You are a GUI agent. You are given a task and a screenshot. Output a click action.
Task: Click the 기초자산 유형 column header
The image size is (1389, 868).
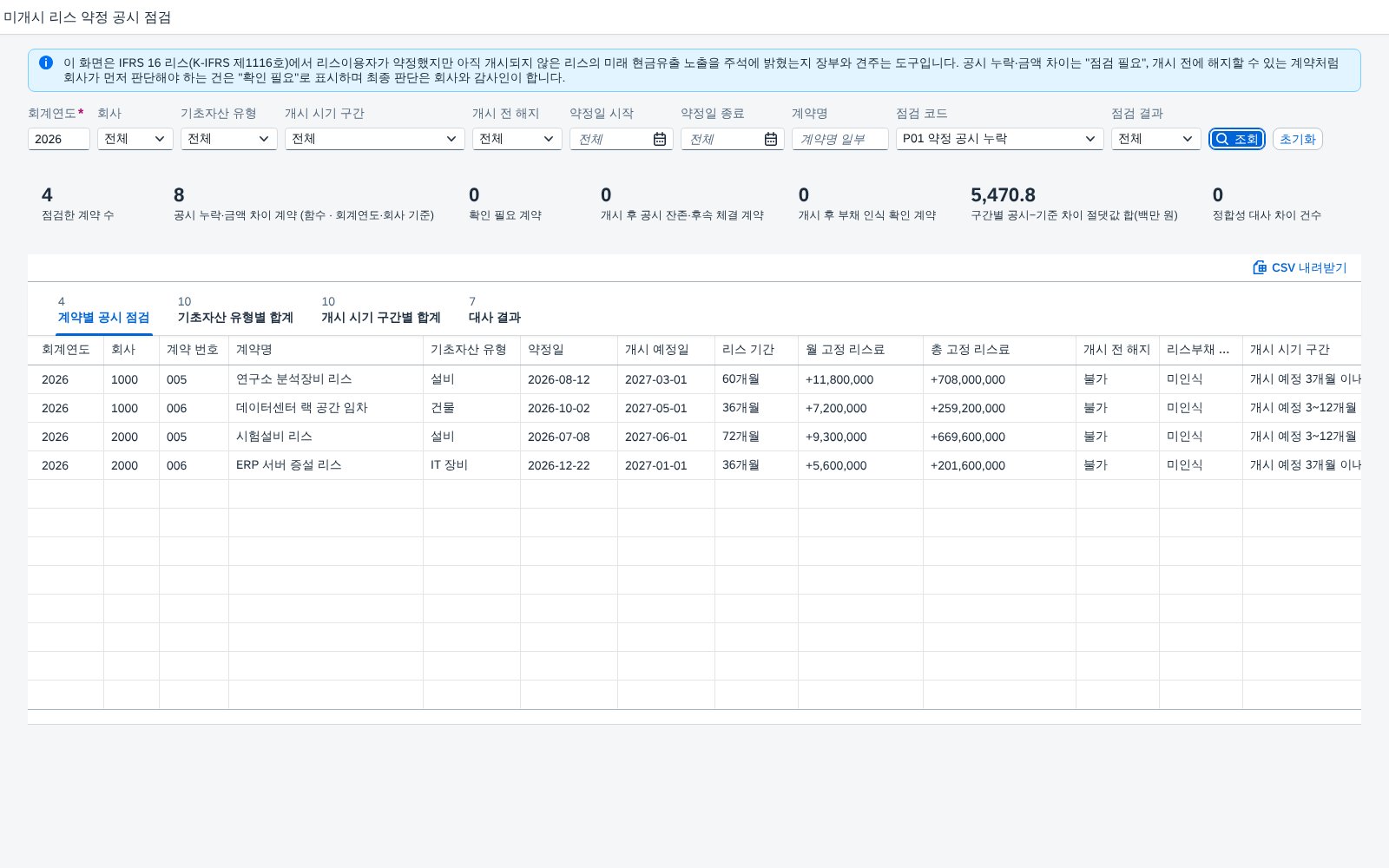pos(471,350)
